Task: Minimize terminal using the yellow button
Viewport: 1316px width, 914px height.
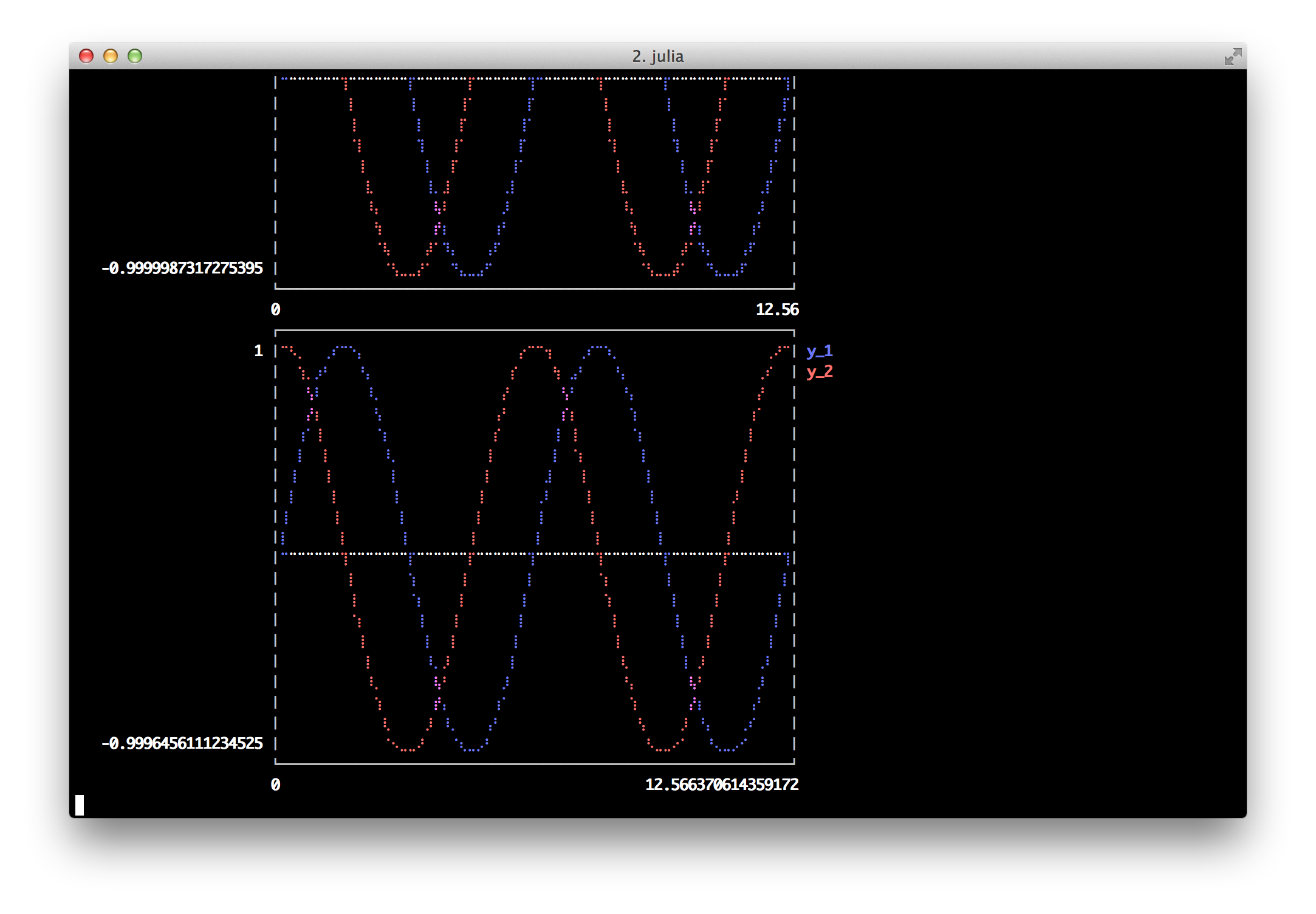Action: 111,56
